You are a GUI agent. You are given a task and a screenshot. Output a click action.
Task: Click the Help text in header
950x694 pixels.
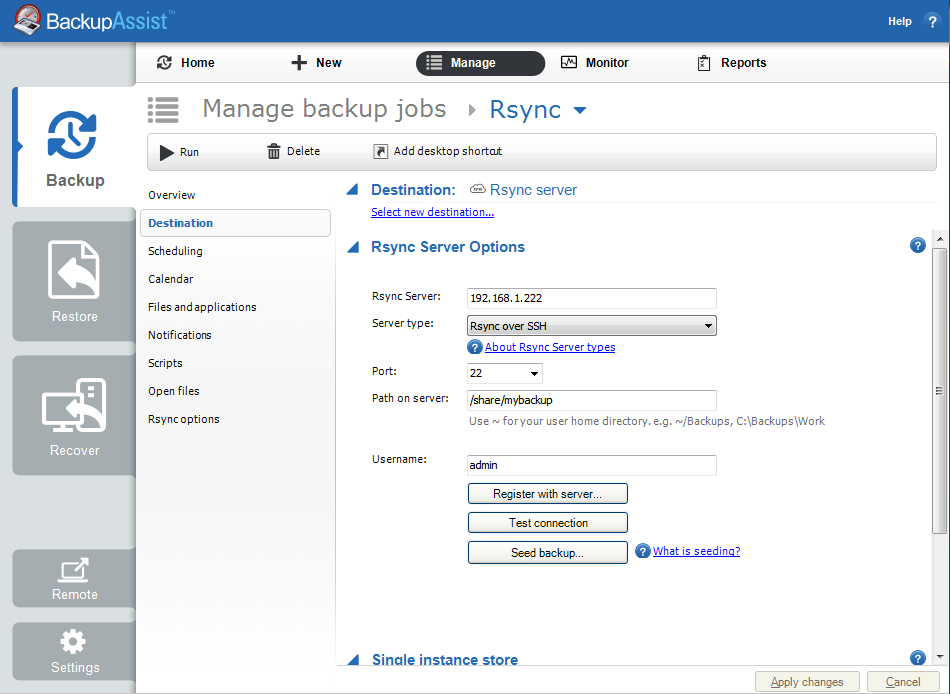tap(900, 21)
